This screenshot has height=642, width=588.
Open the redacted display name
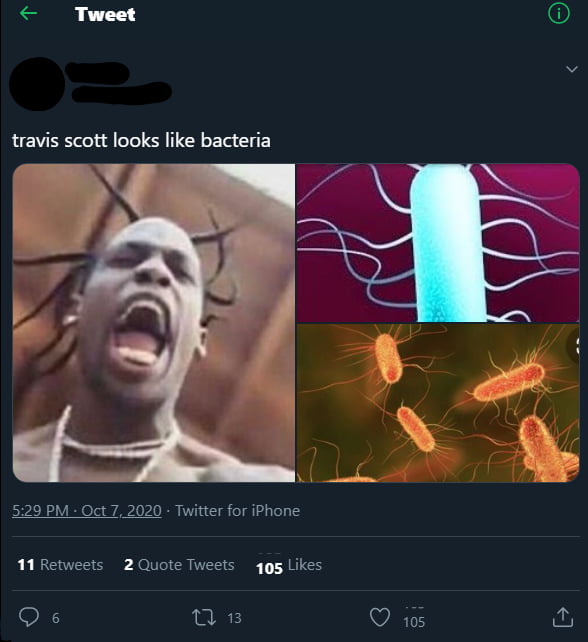[97, 72]
